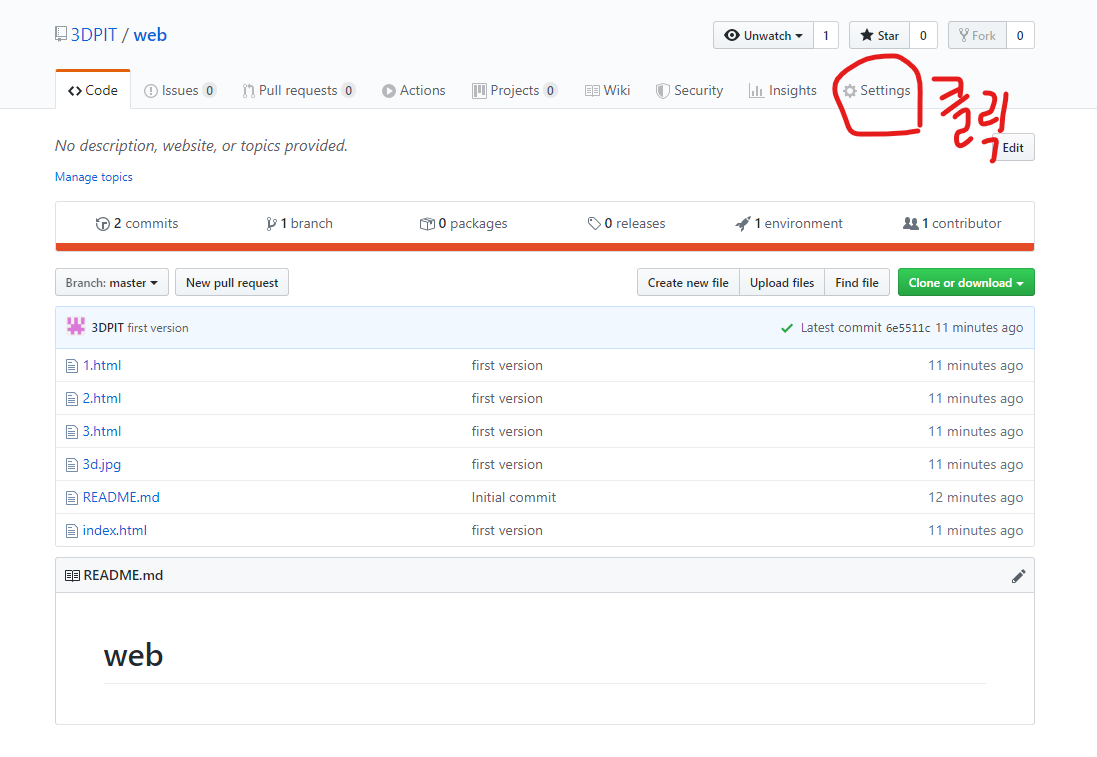Click the fork count 0

tap(1020, 35)
